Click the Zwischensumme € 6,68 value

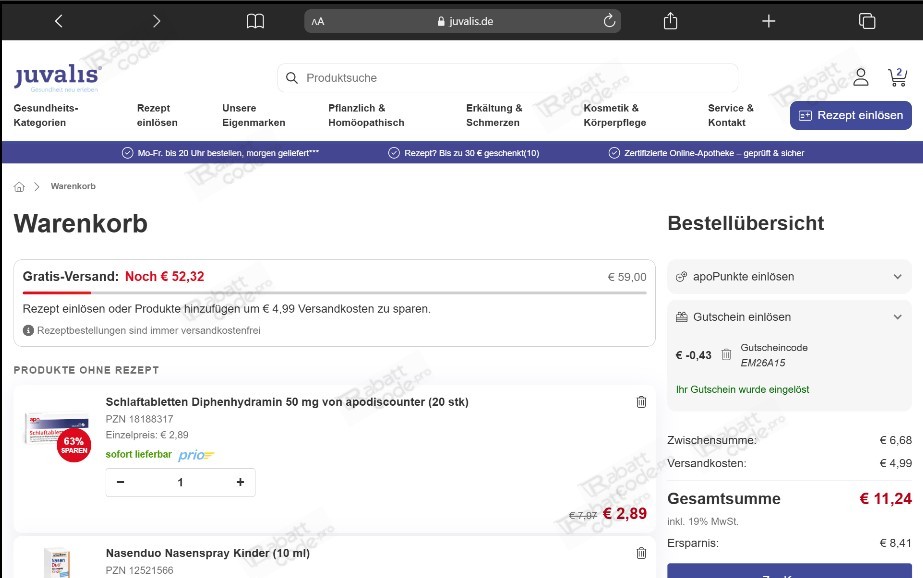[895, 440]
